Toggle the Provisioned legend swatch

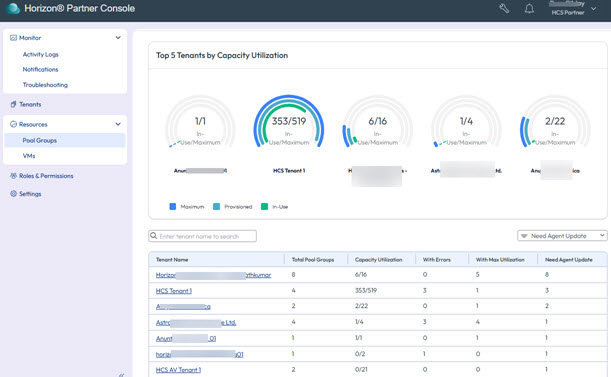pyautogui.click(x=216, y=207)
